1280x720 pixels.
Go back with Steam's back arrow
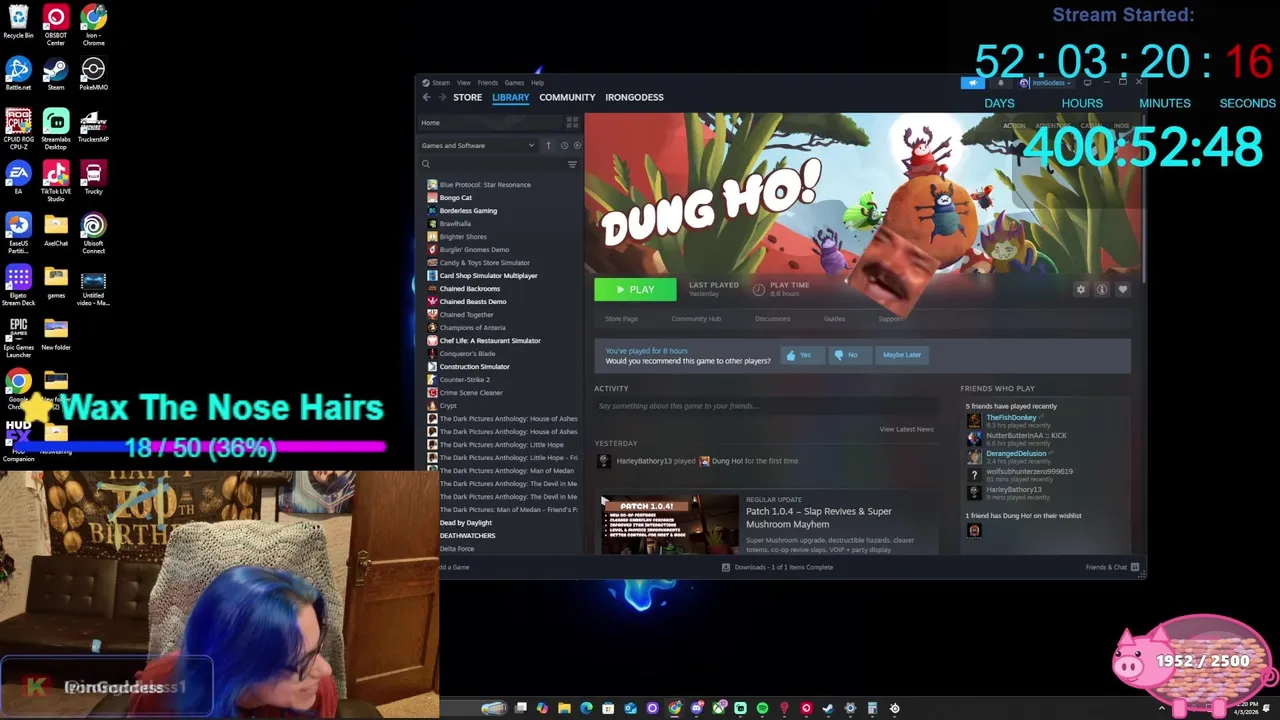click(427, 97)
